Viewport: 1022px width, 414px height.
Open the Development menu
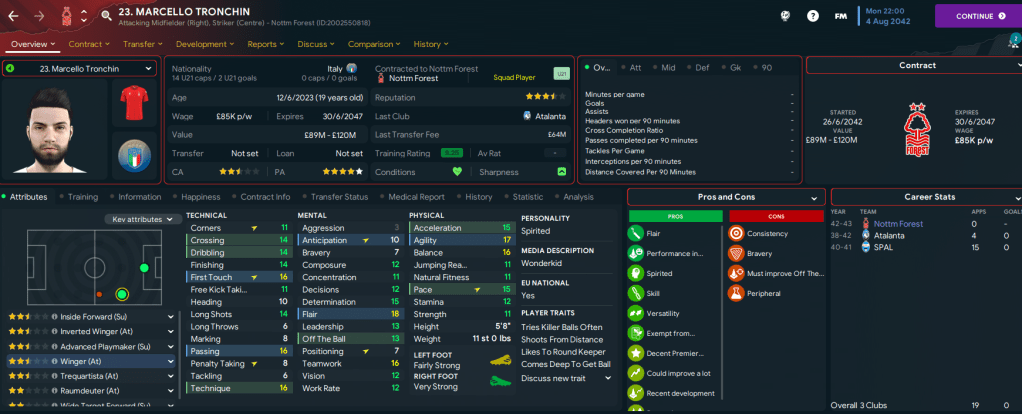(205, 44)
